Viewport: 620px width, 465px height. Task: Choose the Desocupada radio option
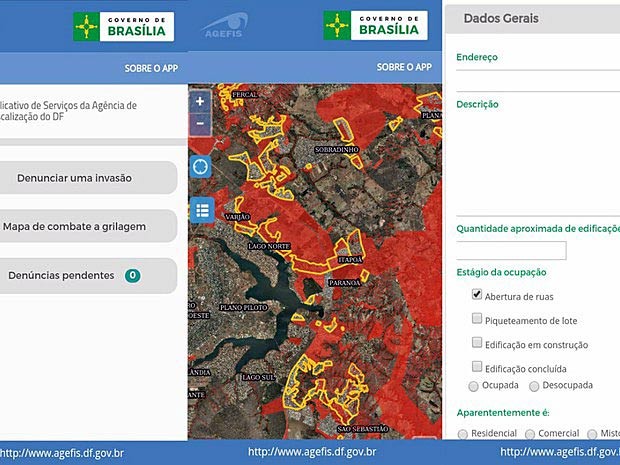pyautogui.click(x=534, y=386)
